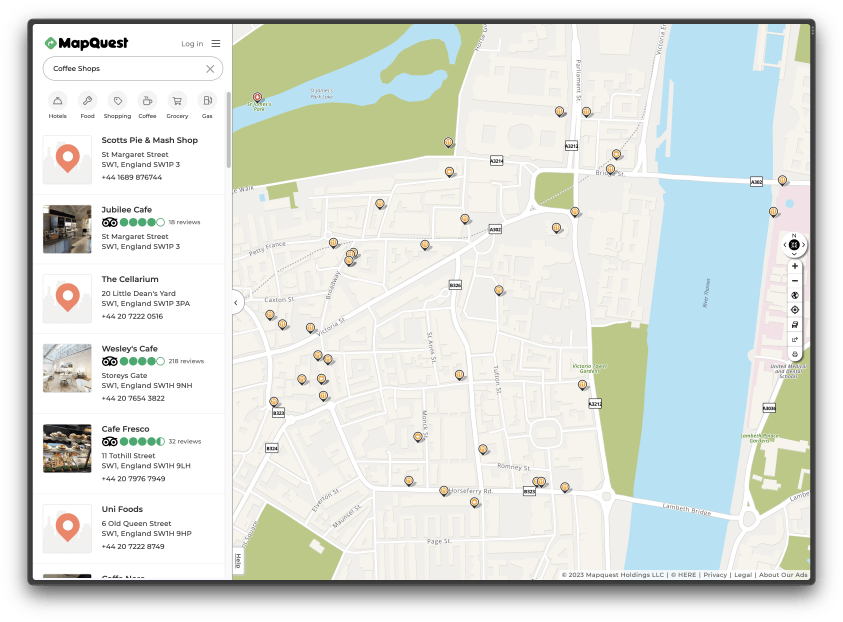Click coffee marker beside Horseferry Rd label

point(444,491)
